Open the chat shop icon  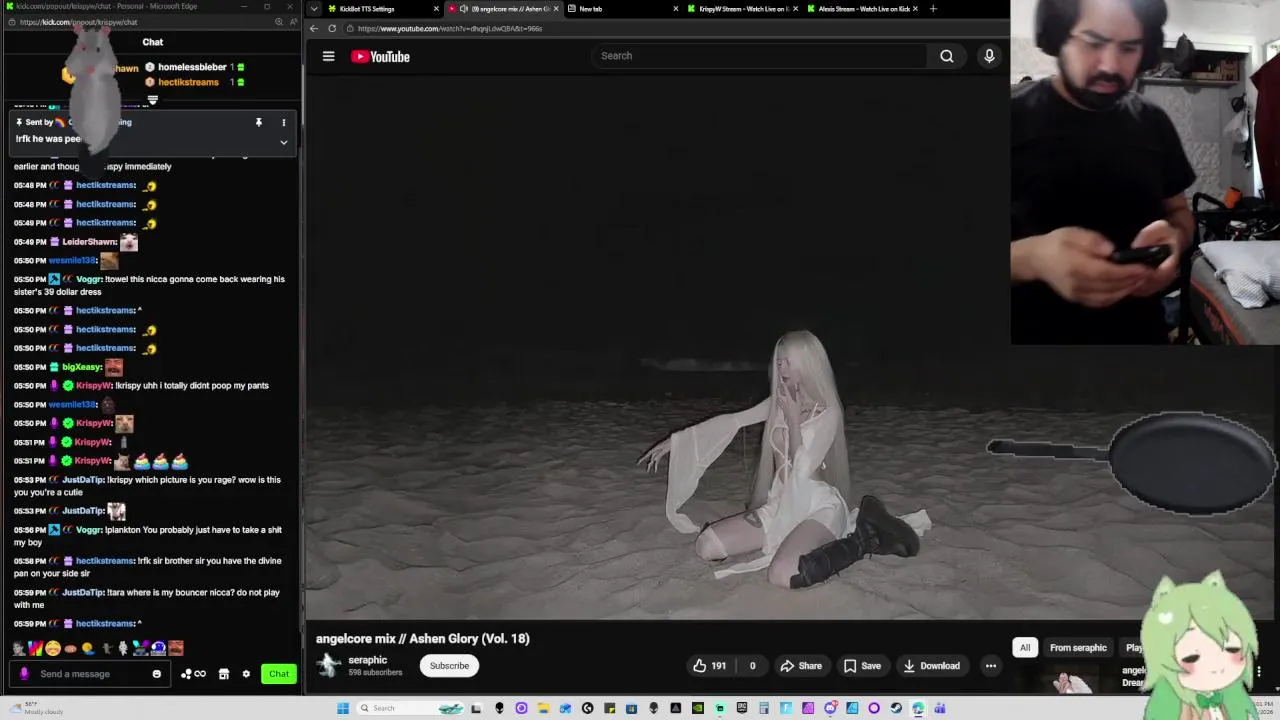pyautogui.click(x=224, y=674)
